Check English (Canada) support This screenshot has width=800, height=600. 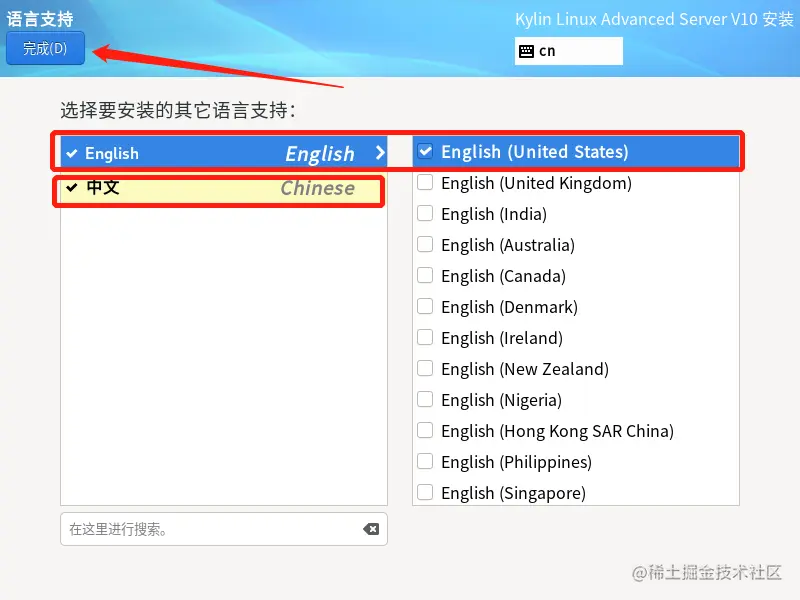[x=425, y=276]
